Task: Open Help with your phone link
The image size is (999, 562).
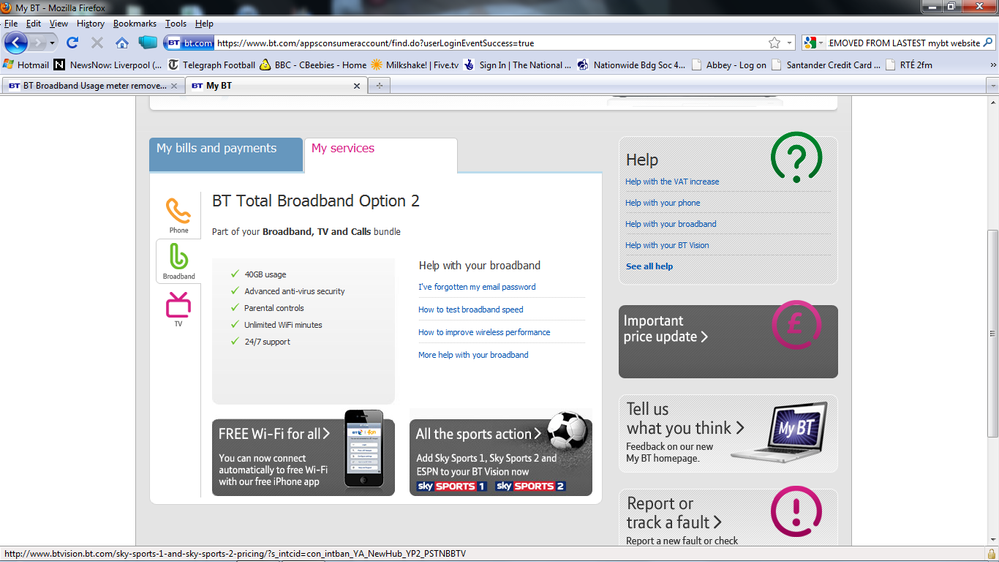Action: pyautogui.click(x=663, y=203)
